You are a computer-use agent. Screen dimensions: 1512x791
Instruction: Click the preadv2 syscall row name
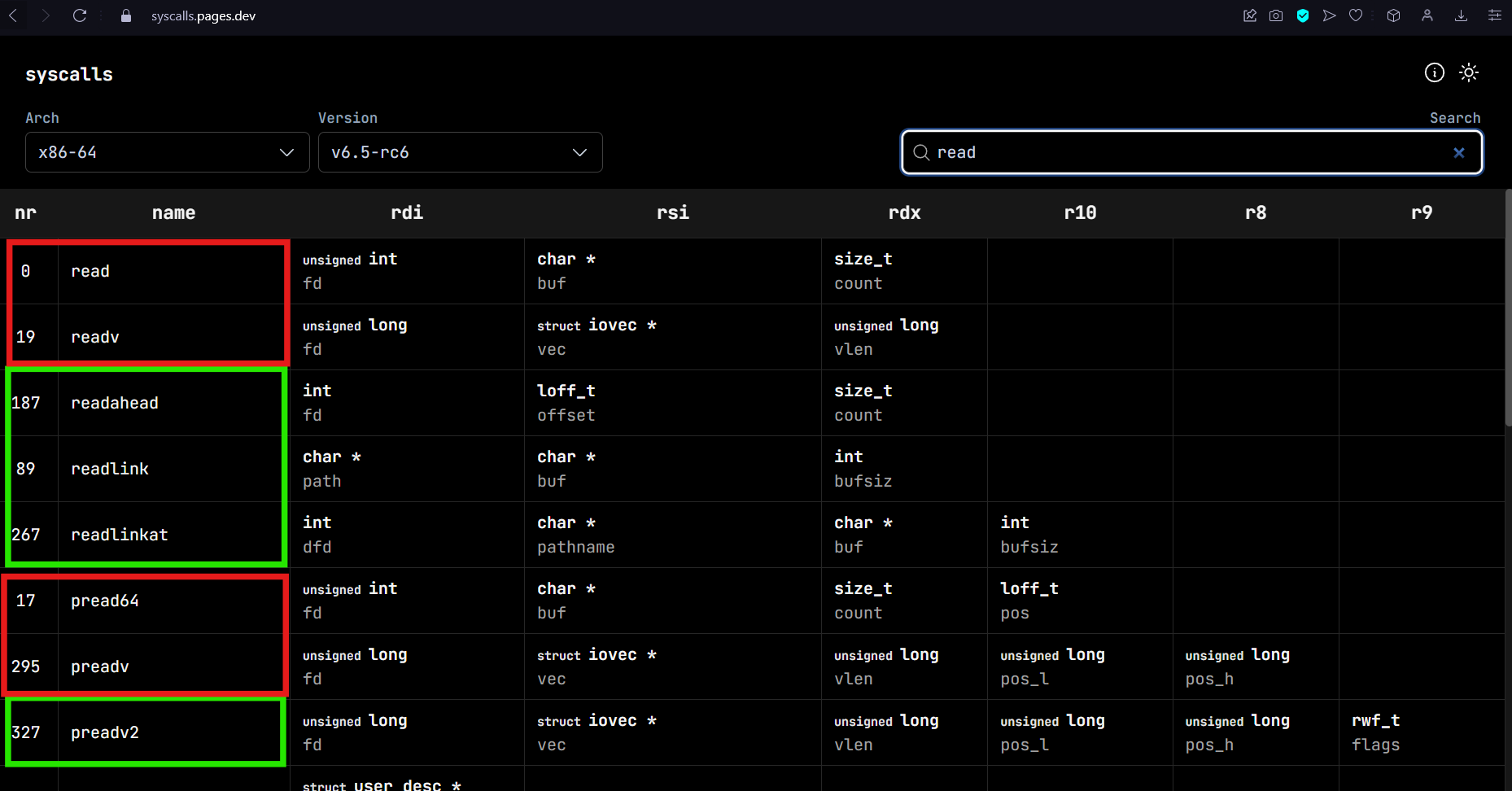tap(105, 732)
